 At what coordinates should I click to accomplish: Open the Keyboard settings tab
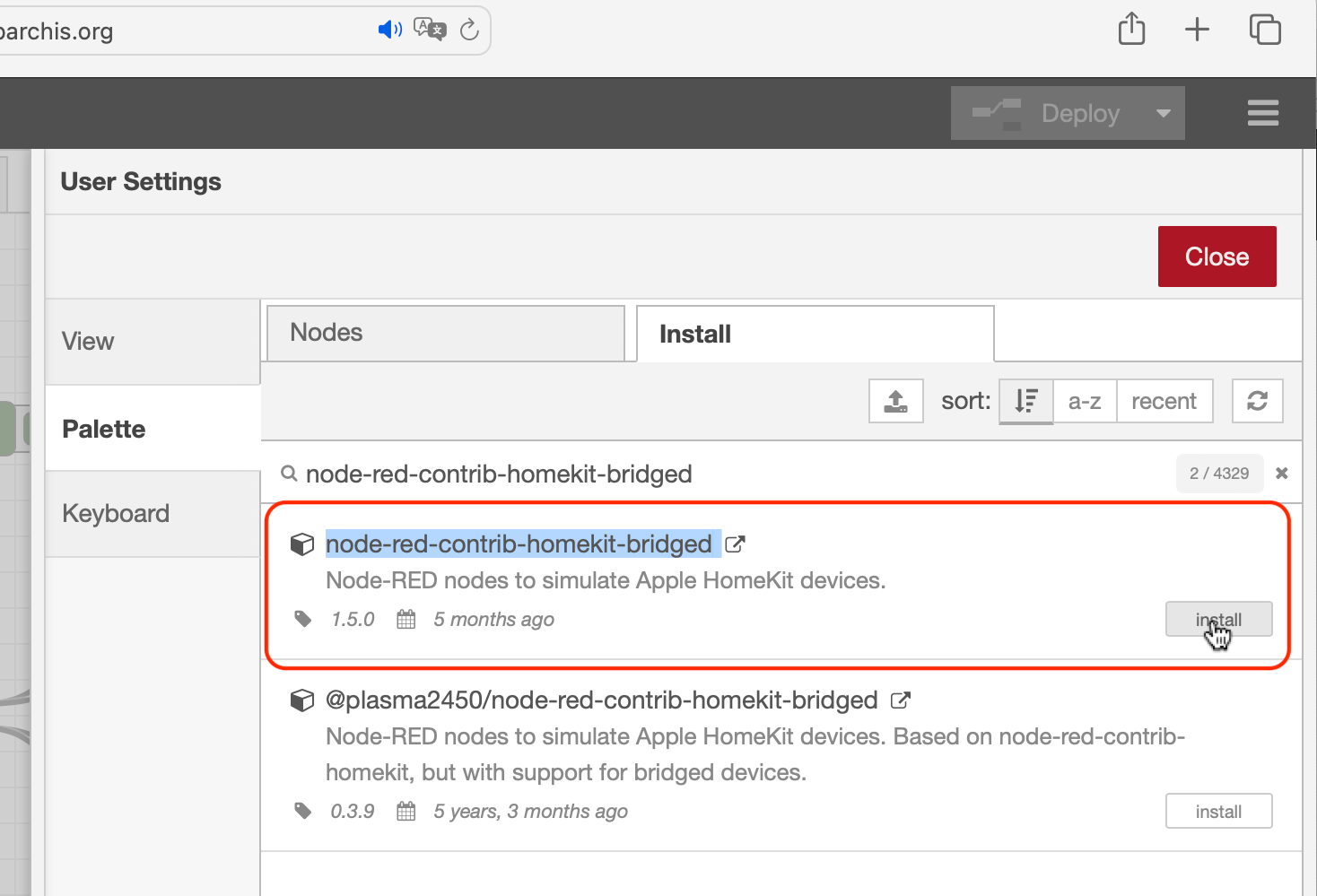(x=153, y=514)
